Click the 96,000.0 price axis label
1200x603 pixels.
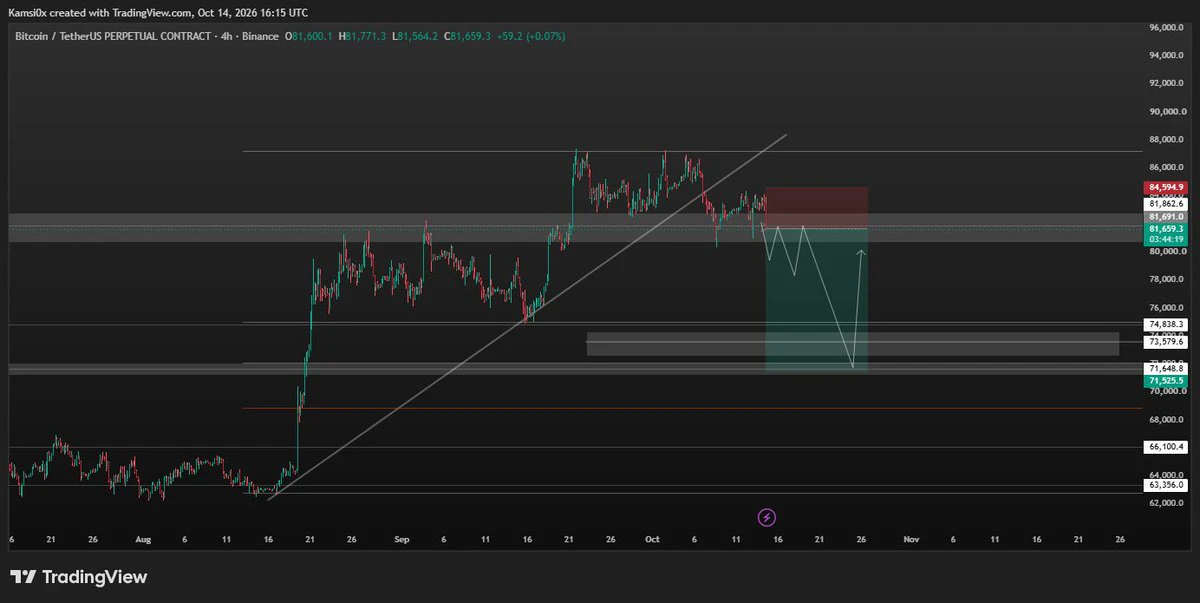coord(1166,28)
